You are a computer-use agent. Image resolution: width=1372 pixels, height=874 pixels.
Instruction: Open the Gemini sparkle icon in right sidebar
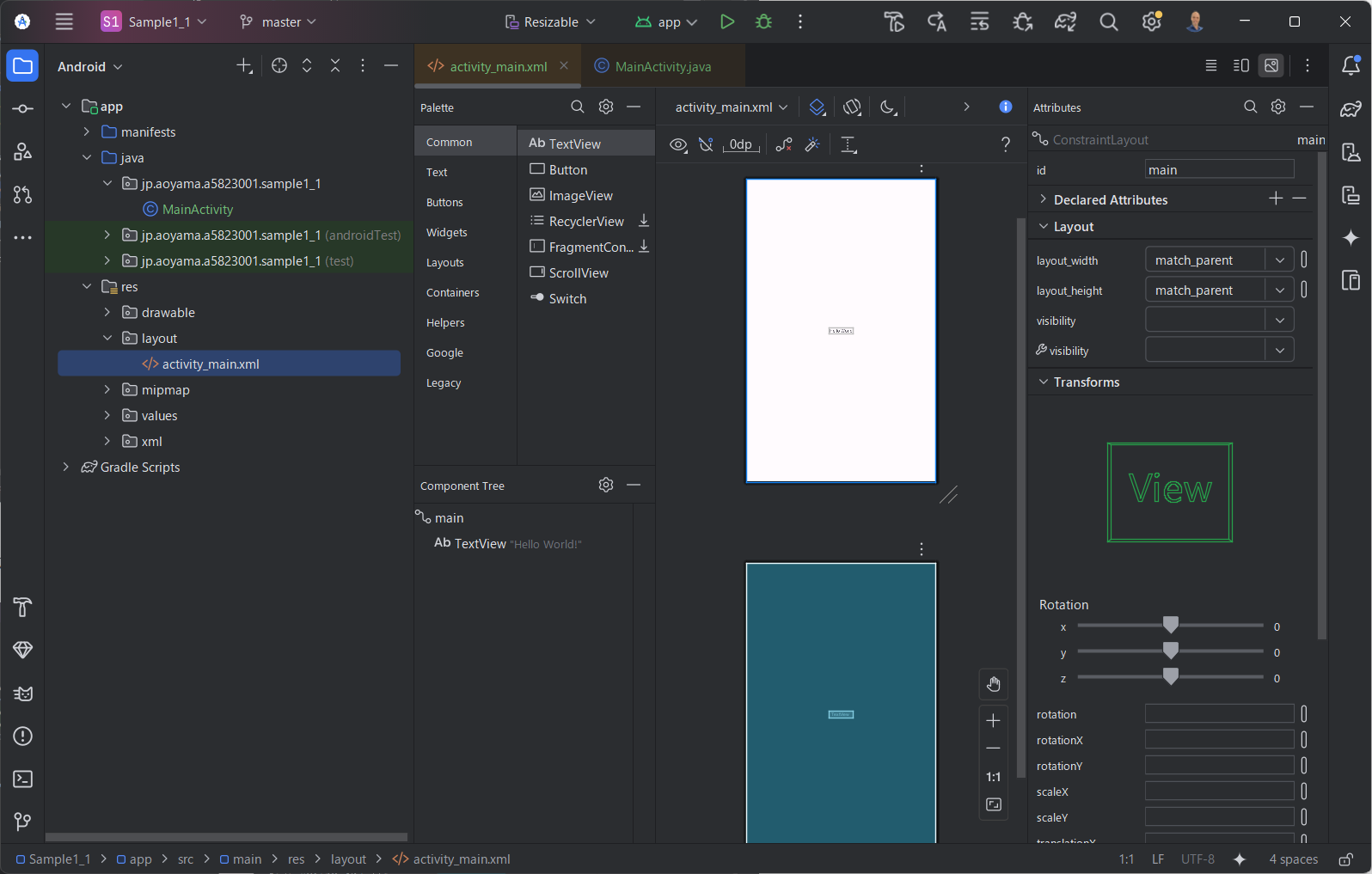coord(1351,237)
